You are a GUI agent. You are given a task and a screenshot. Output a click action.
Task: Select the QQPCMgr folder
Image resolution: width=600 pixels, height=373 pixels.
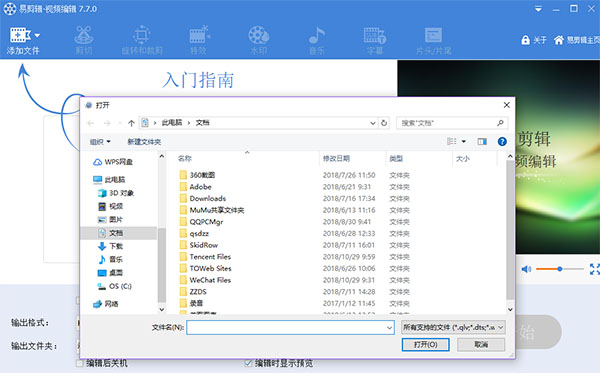tap(201, 222)
